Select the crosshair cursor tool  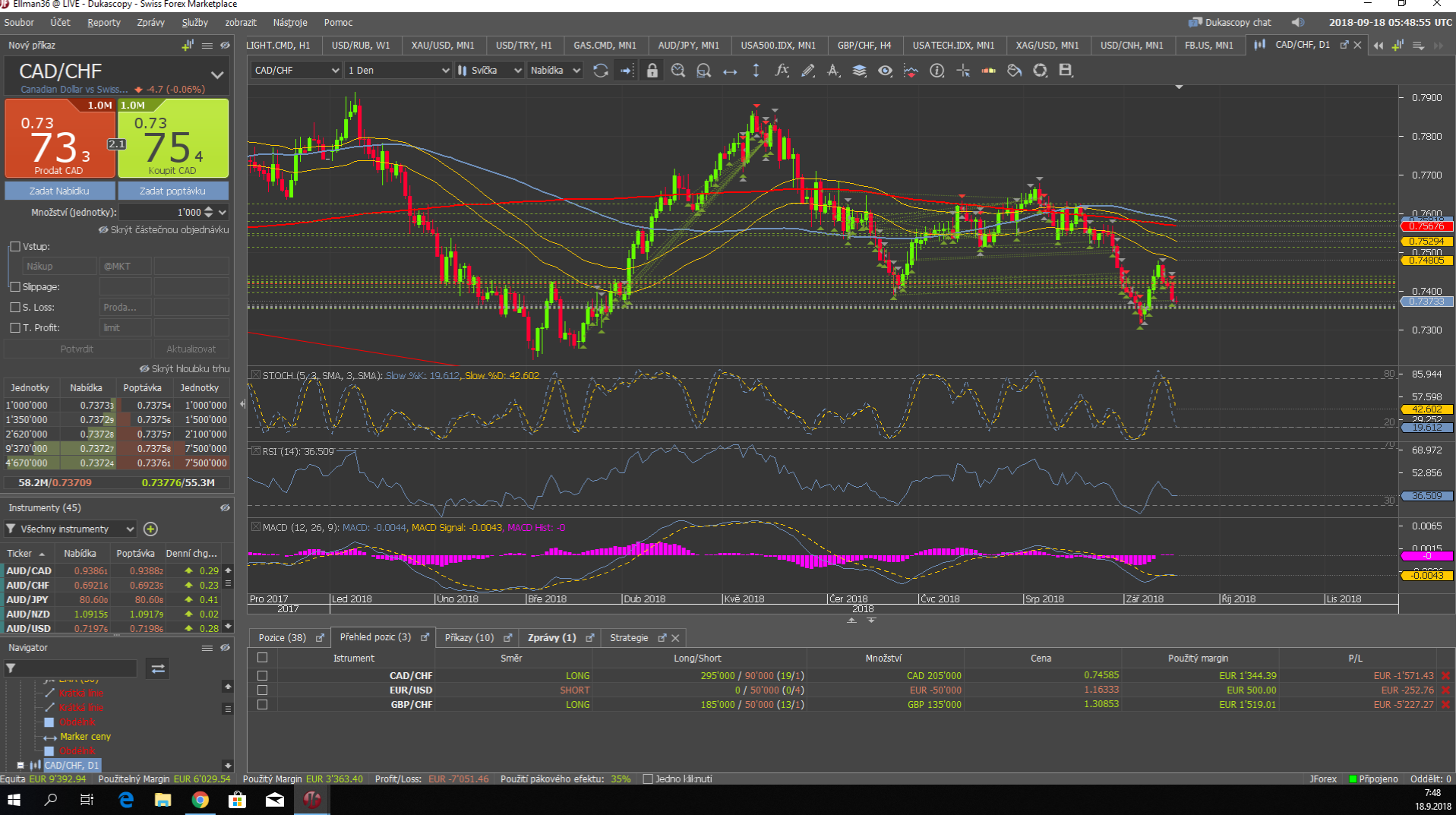(963, 71)
